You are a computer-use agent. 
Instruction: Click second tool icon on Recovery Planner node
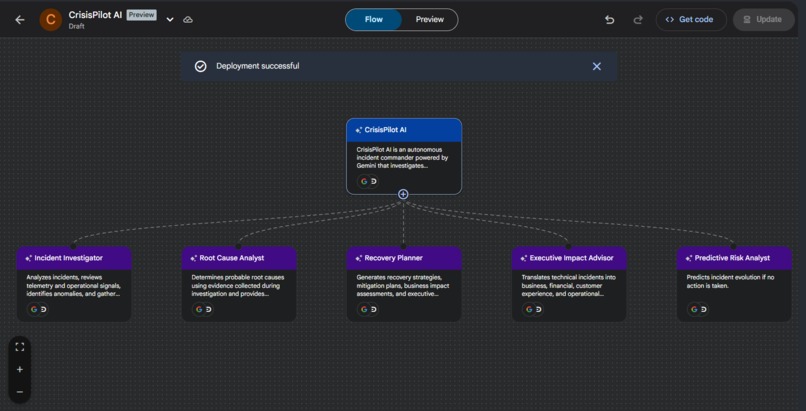374,309
